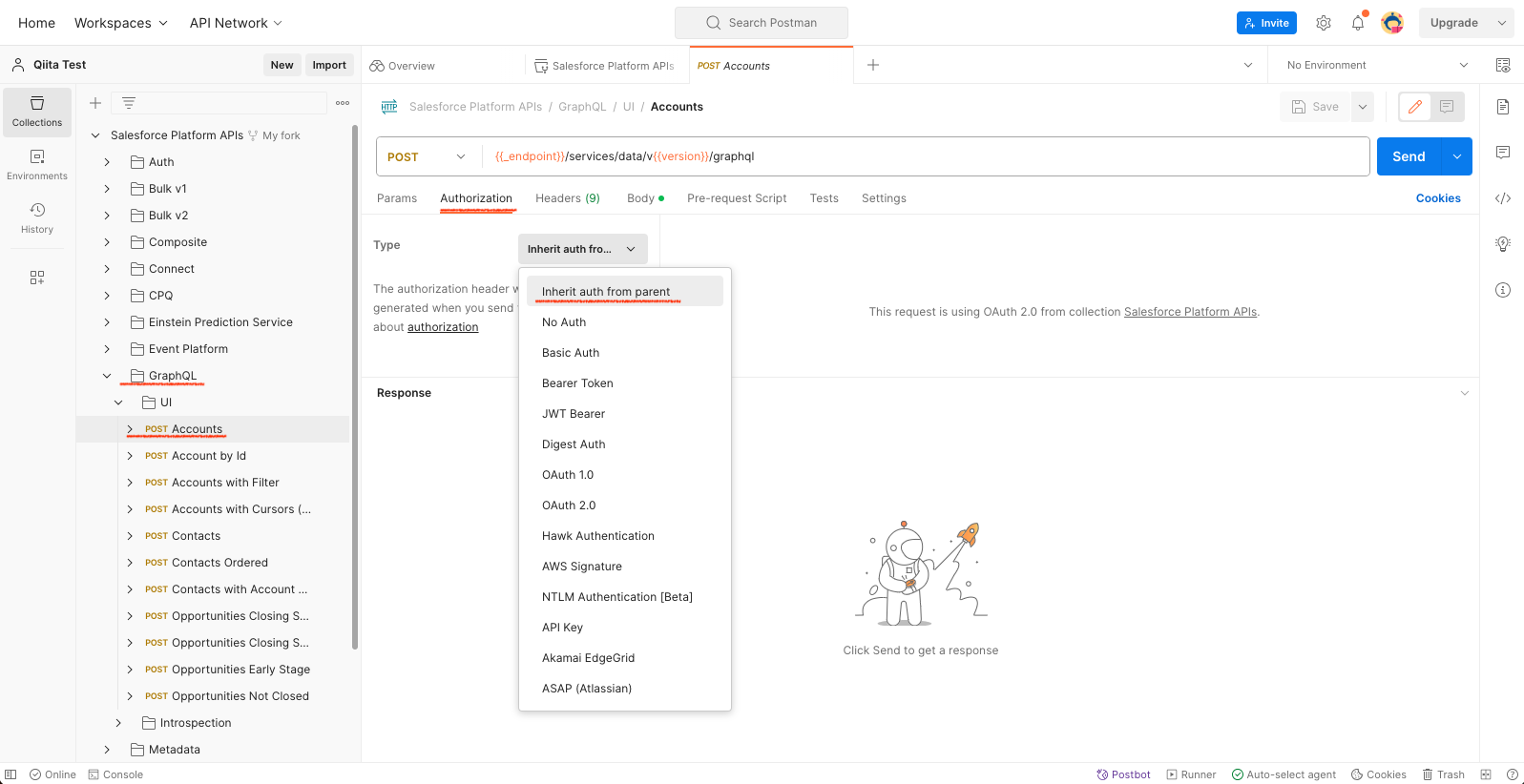The width and height of the screenshot is (1524, 784).
Task: Click the Search Postman field
Action: 762,23
